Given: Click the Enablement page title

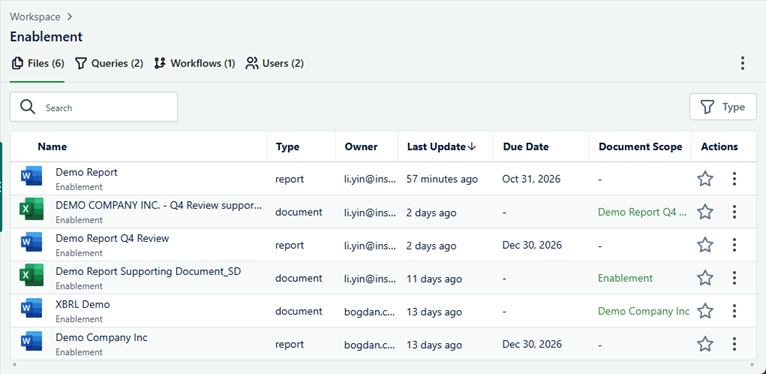Looking at the screenshot, I should tap(46, 37).
